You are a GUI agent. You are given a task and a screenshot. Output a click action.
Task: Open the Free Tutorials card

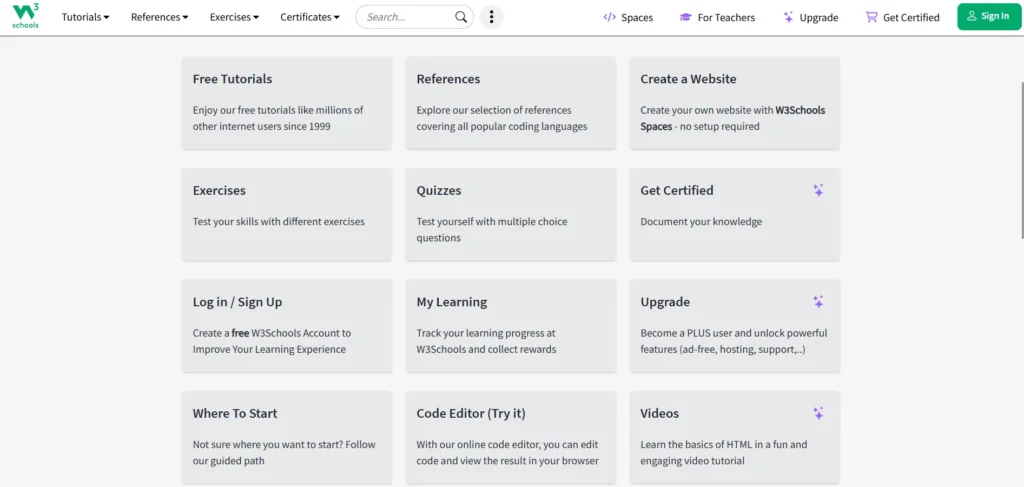coord(286,102)
